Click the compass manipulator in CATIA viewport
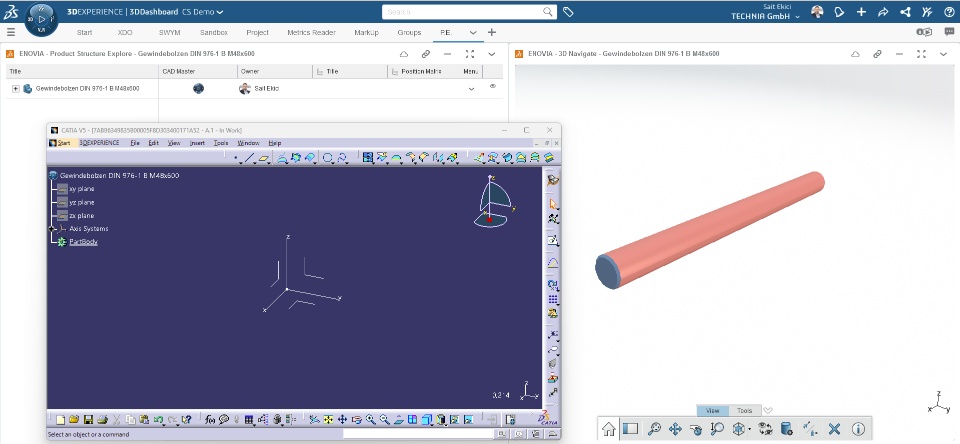 pyautogui.click(x=495, y=202)
